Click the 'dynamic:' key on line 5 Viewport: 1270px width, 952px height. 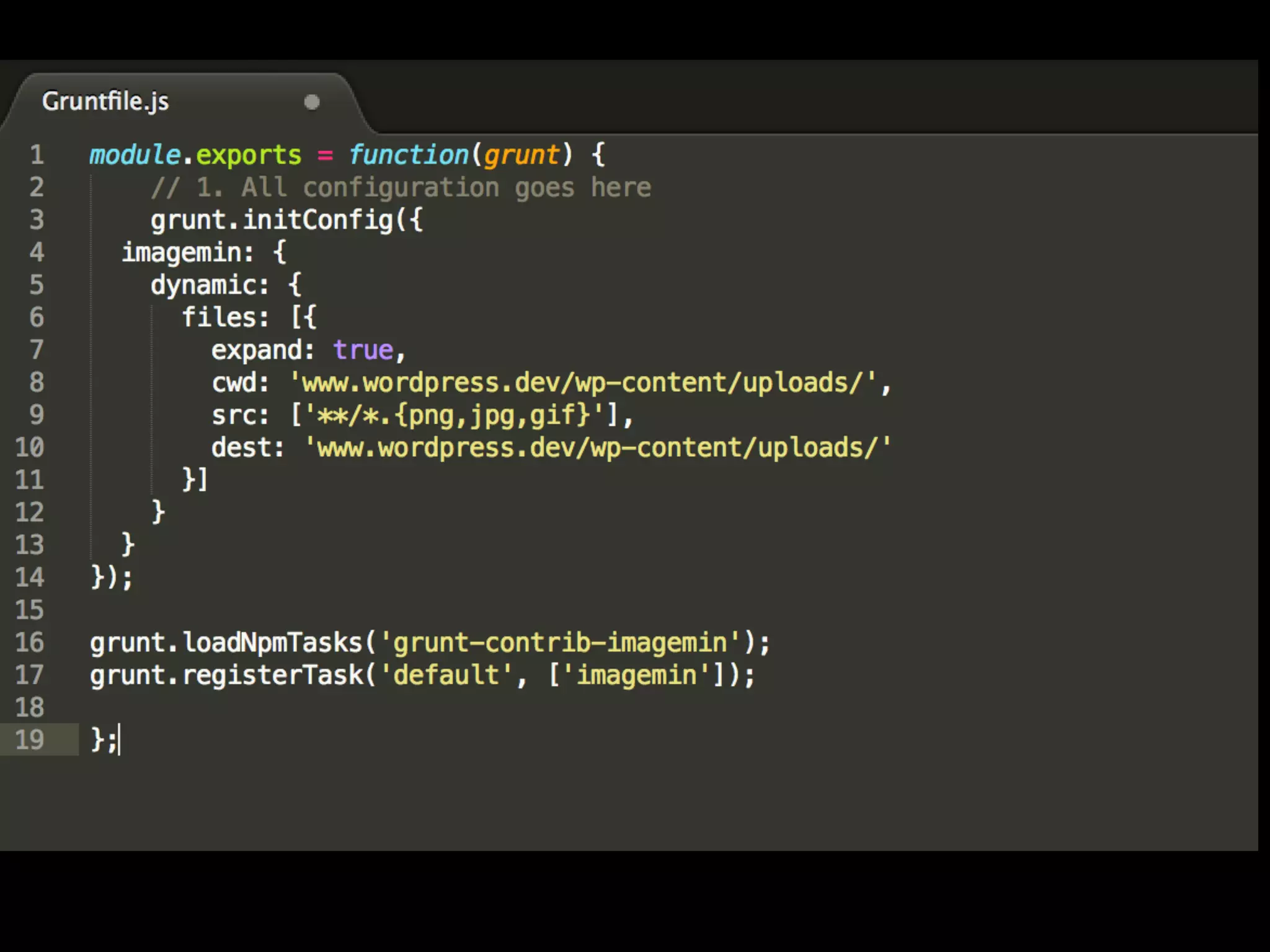coord(210,285)
